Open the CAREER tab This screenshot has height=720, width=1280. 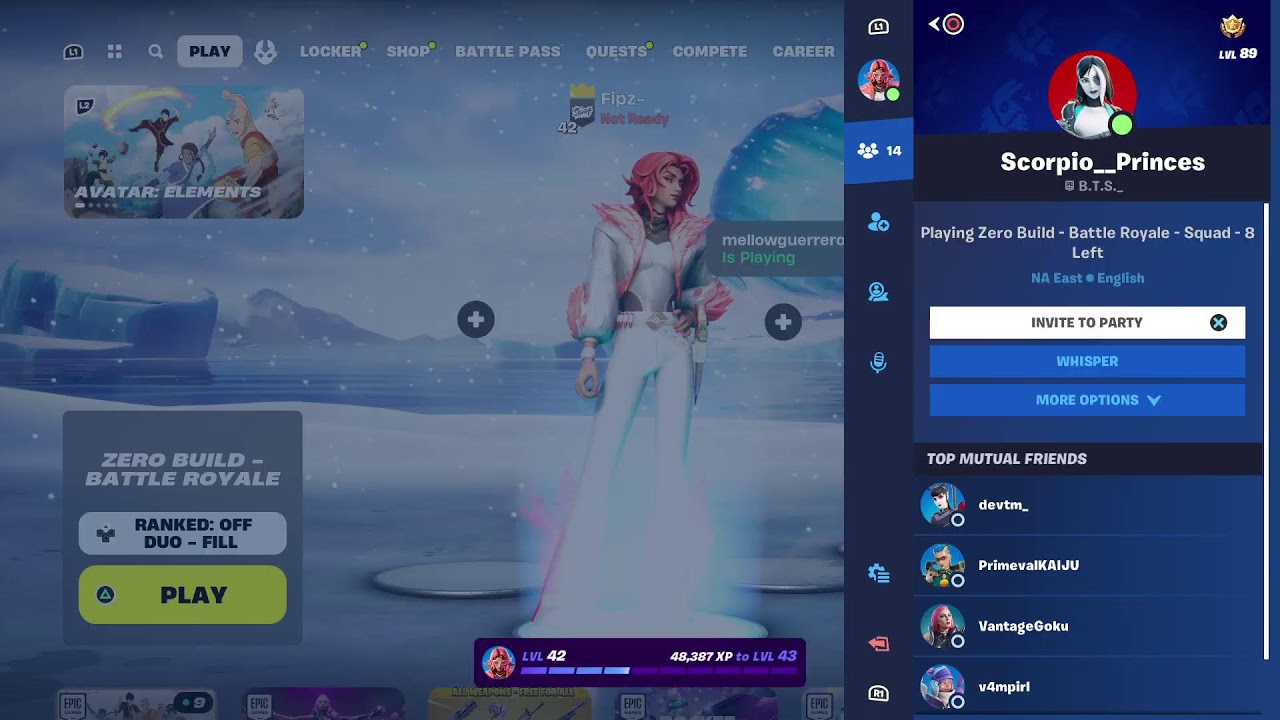click(x=803, y=51)
